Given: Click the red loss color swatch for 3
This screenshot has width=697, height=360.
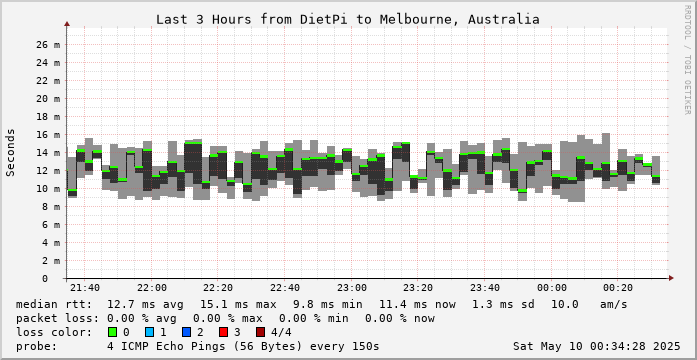Looking at the screenshot, I should pyautogui.click(x=224, y=332).
